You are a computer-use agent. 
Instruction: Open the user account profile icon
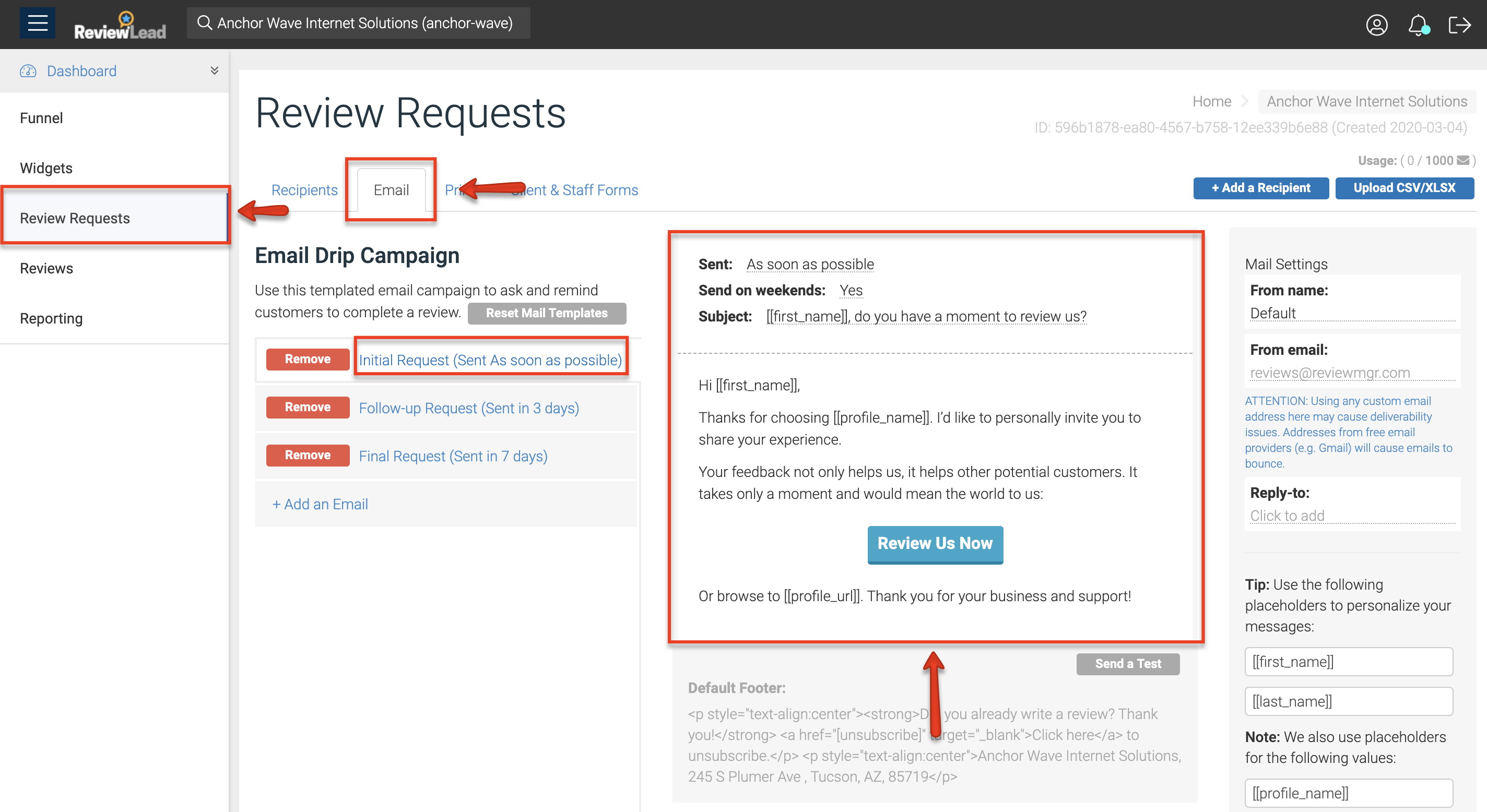tap(1377, 25)
